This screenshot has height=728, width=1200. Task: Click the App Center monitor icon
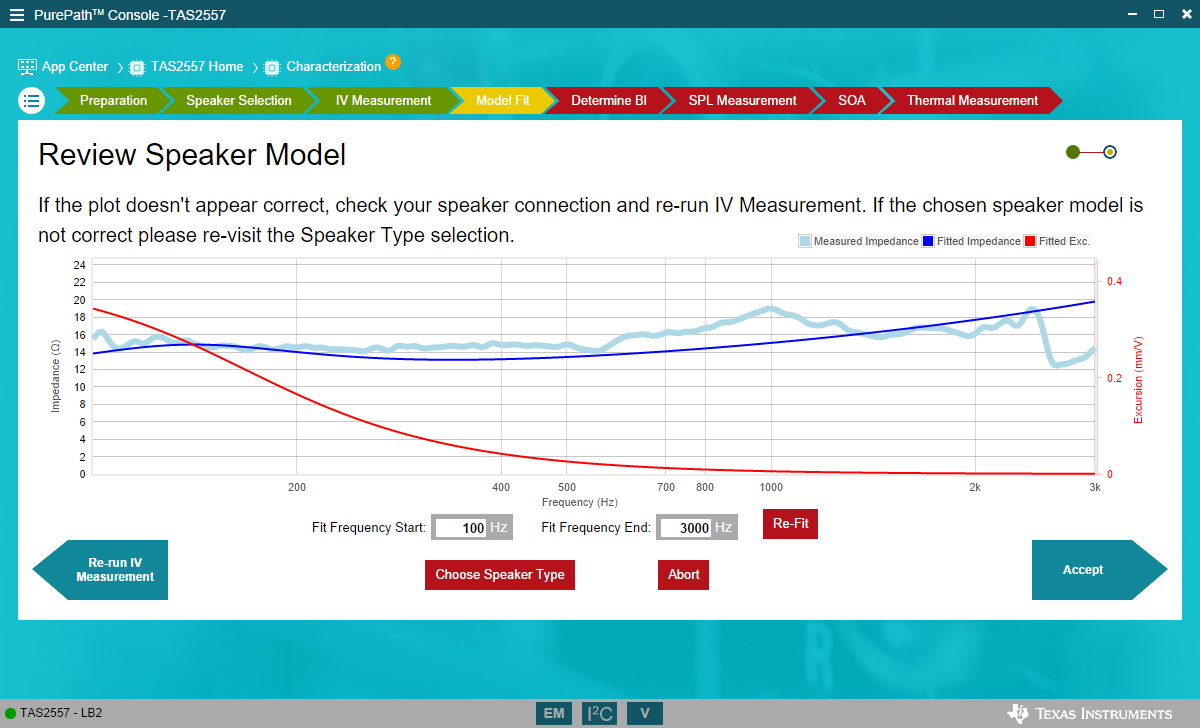pos(28,67)
